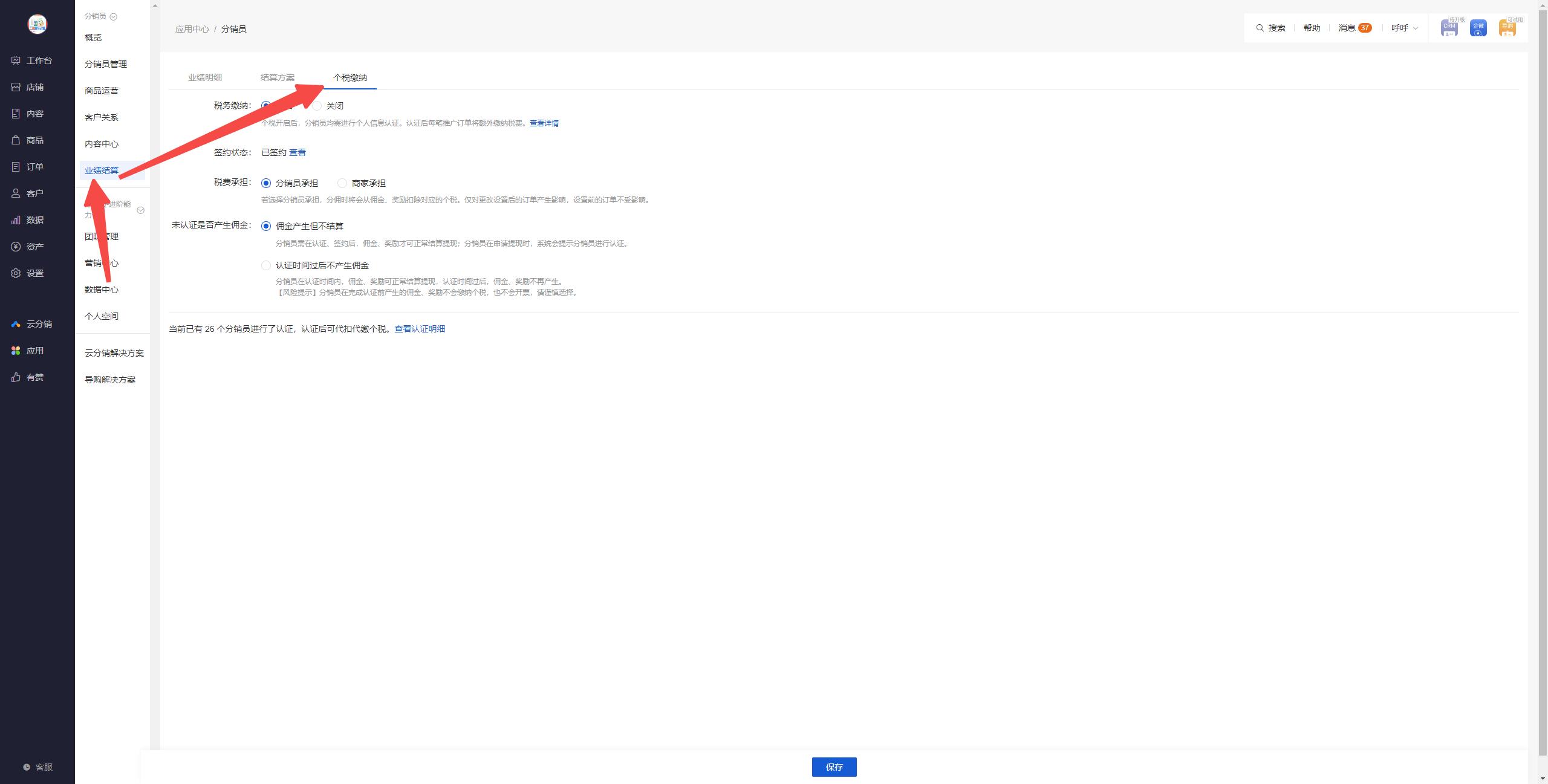Open the CRM app icon
Screen dimensions: 1548x784
pyautogui.click(x=1449, y=28)
